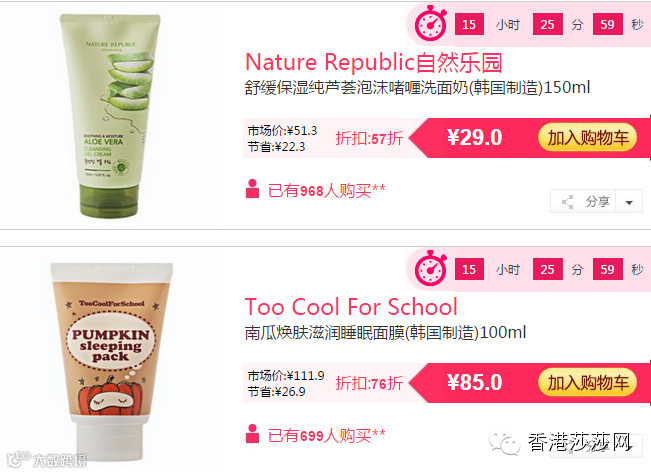Screen dimensions: 651x474
Task: Click the ¥29.0 price banner
Action: (x=475, y=137)
